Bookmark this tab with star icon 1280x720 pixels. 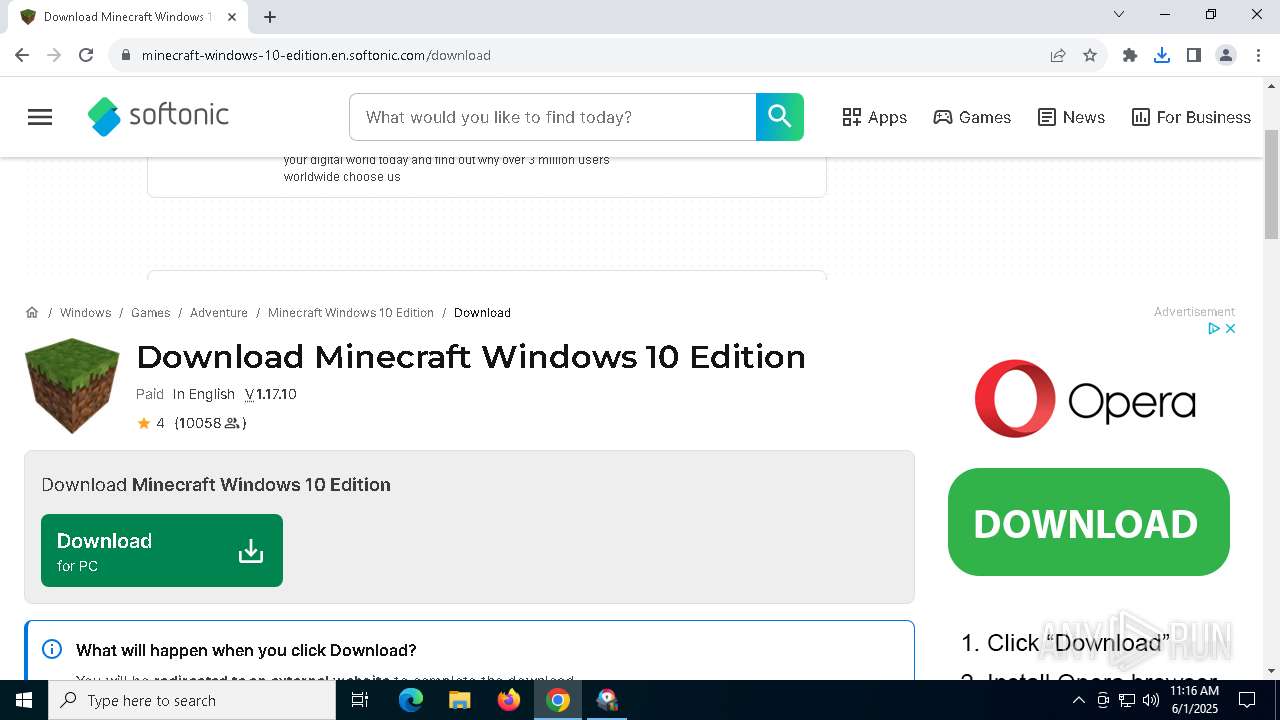(x=1090, y=55)
